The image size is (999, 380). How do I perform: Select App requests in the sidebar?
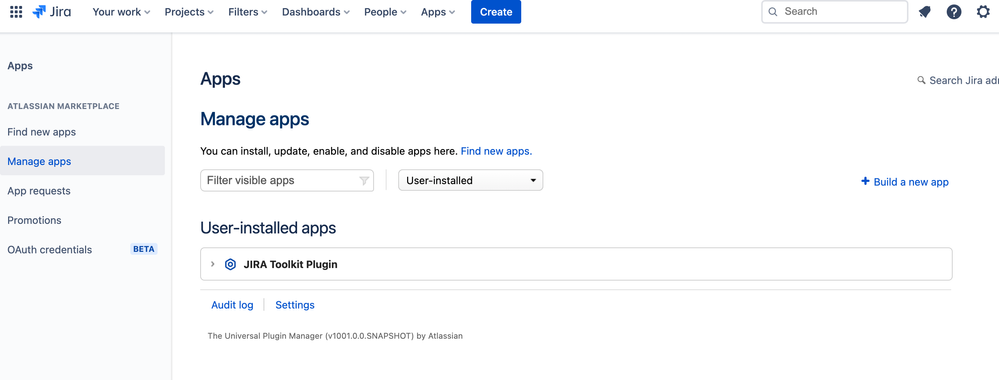coord(39,191)
